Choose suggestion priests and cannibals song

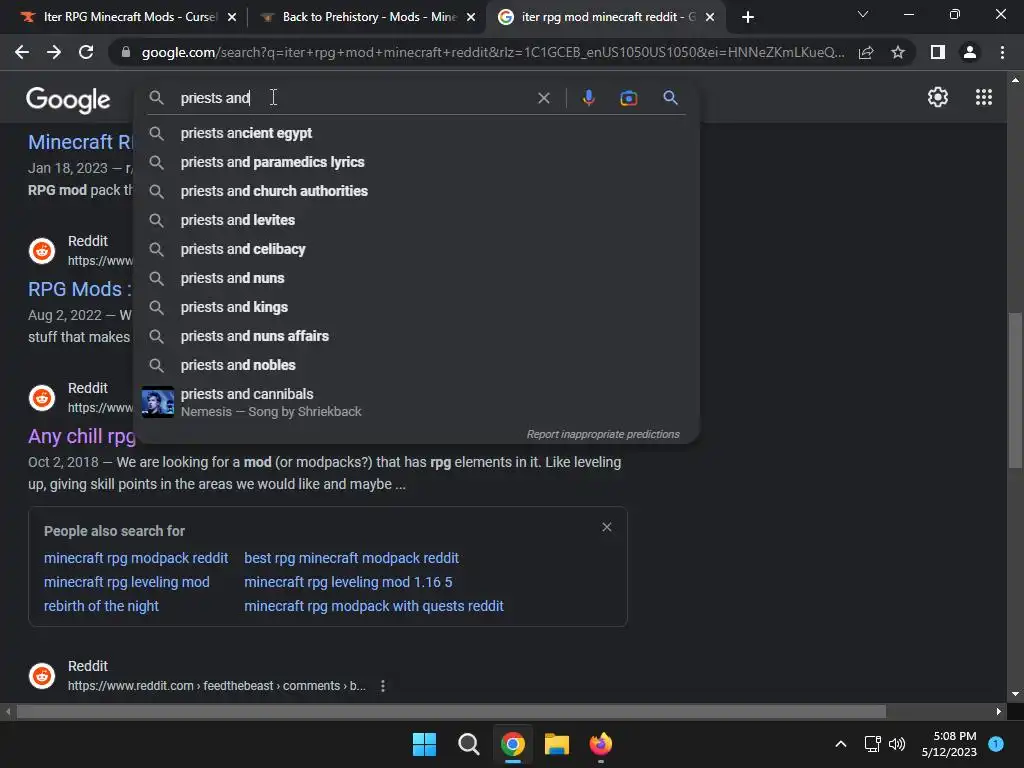(416, 402)
